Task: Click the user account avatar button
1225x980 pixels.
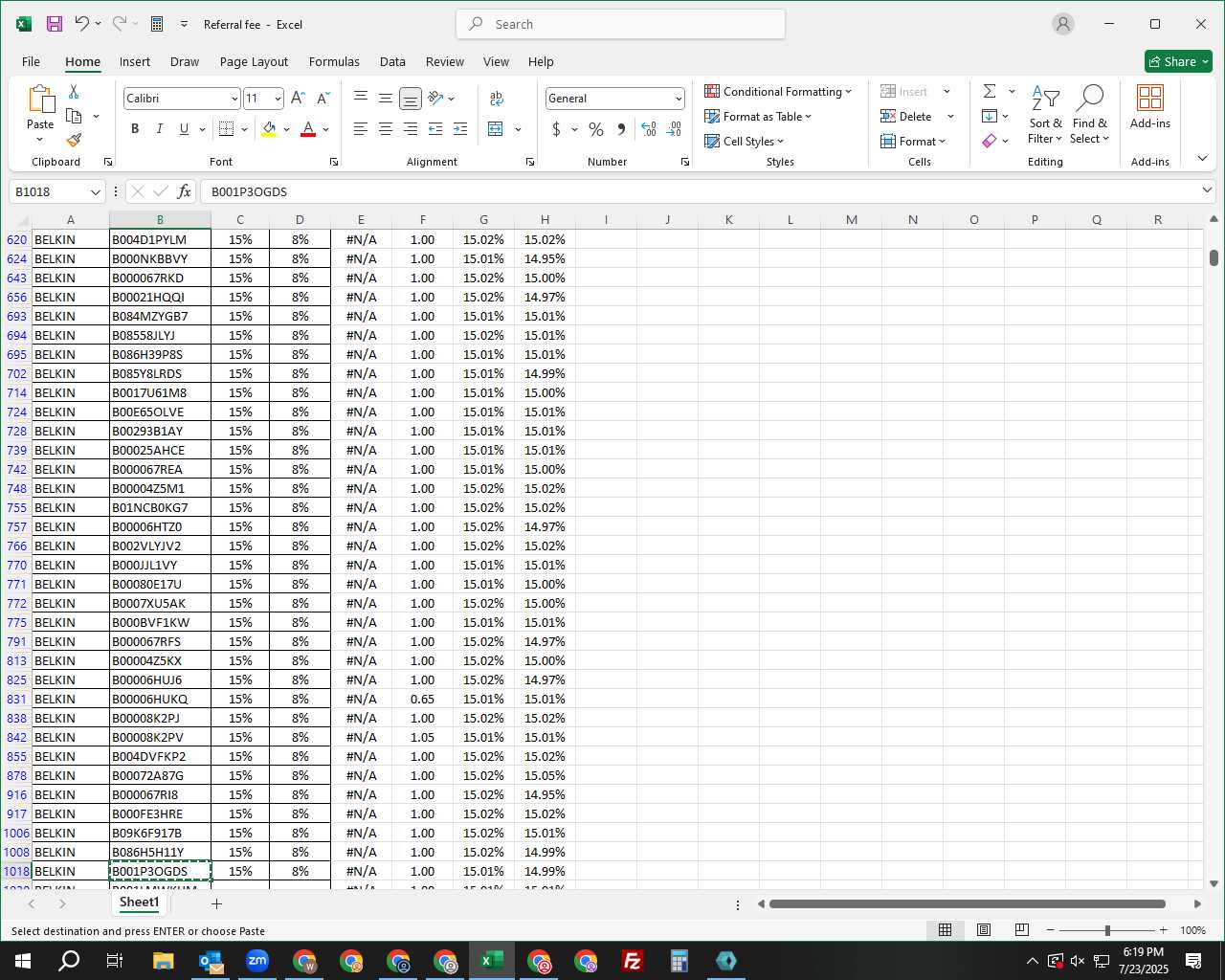Action: (x=1063, y=24)
